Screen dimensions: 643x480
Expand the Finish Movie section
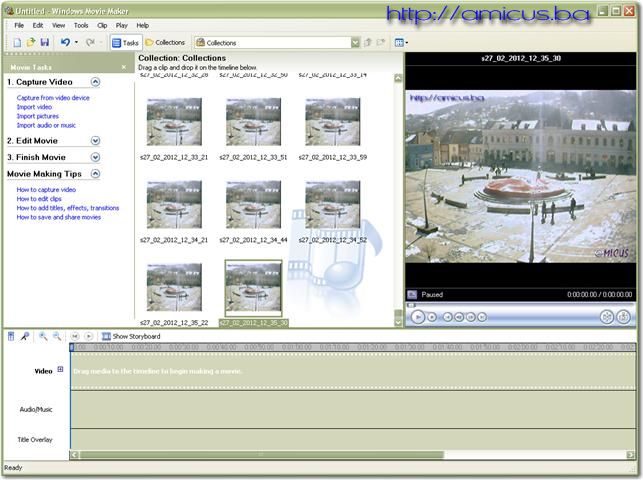coord(95,157)
